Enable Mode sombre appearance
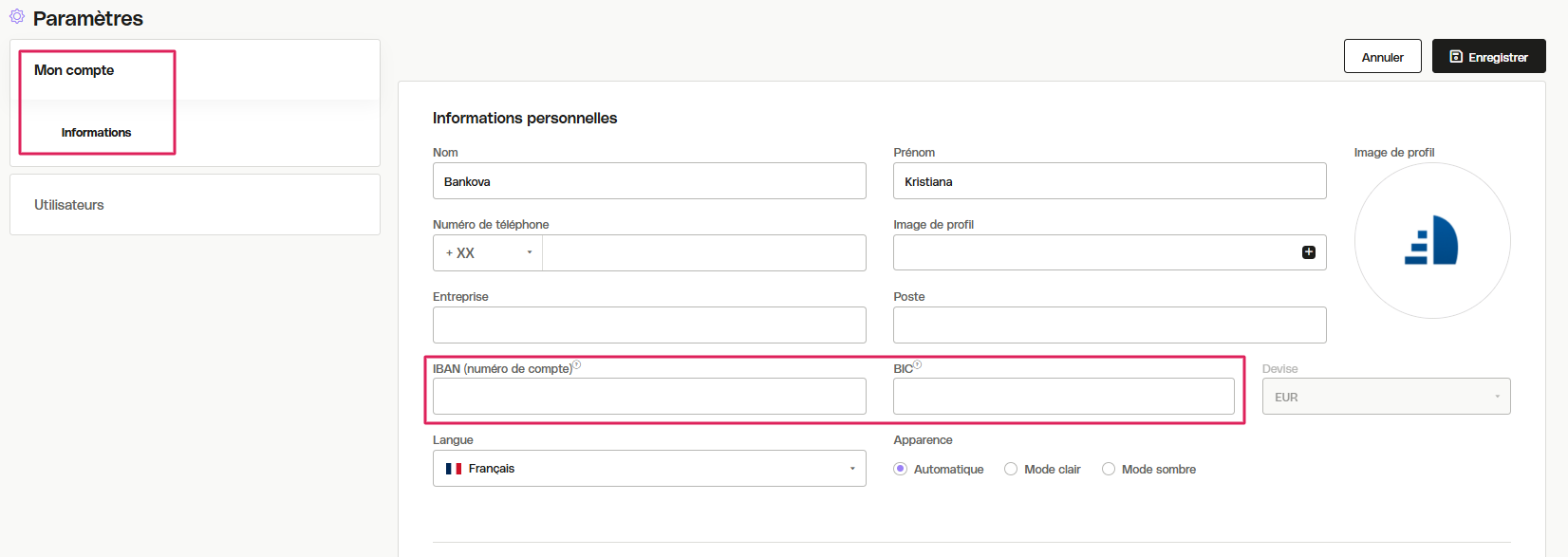The image size is (1568, 557). pyautogui.click(x=1148, y=469)
